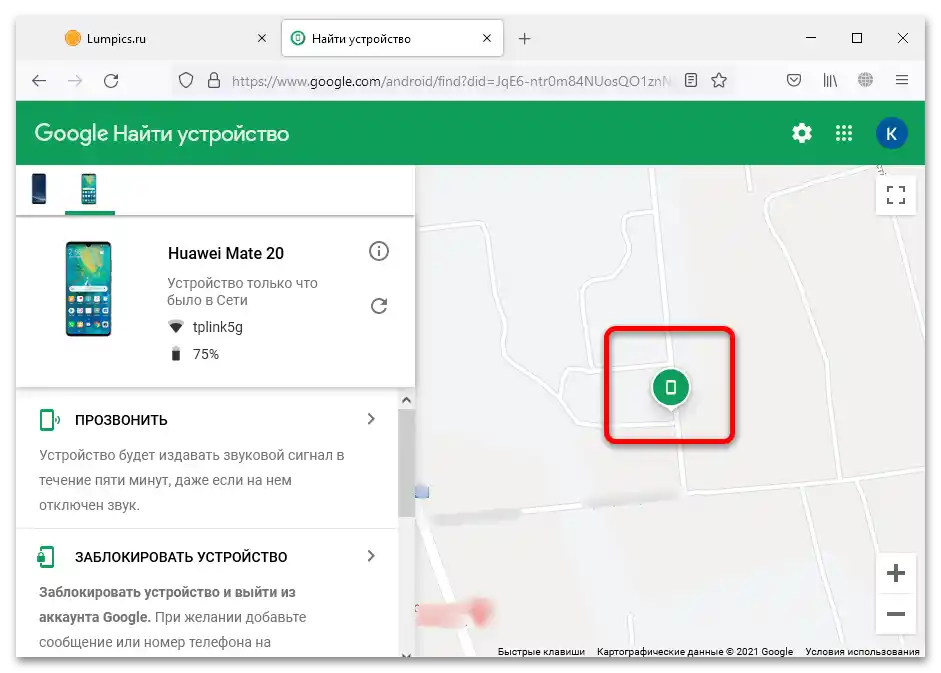Click 'Устройство только что было в Сети' status

(242, 292)
